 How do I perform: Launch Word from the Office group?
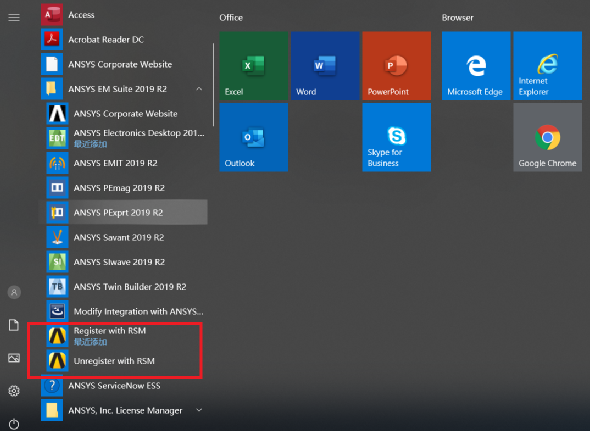tap(325, 65)
